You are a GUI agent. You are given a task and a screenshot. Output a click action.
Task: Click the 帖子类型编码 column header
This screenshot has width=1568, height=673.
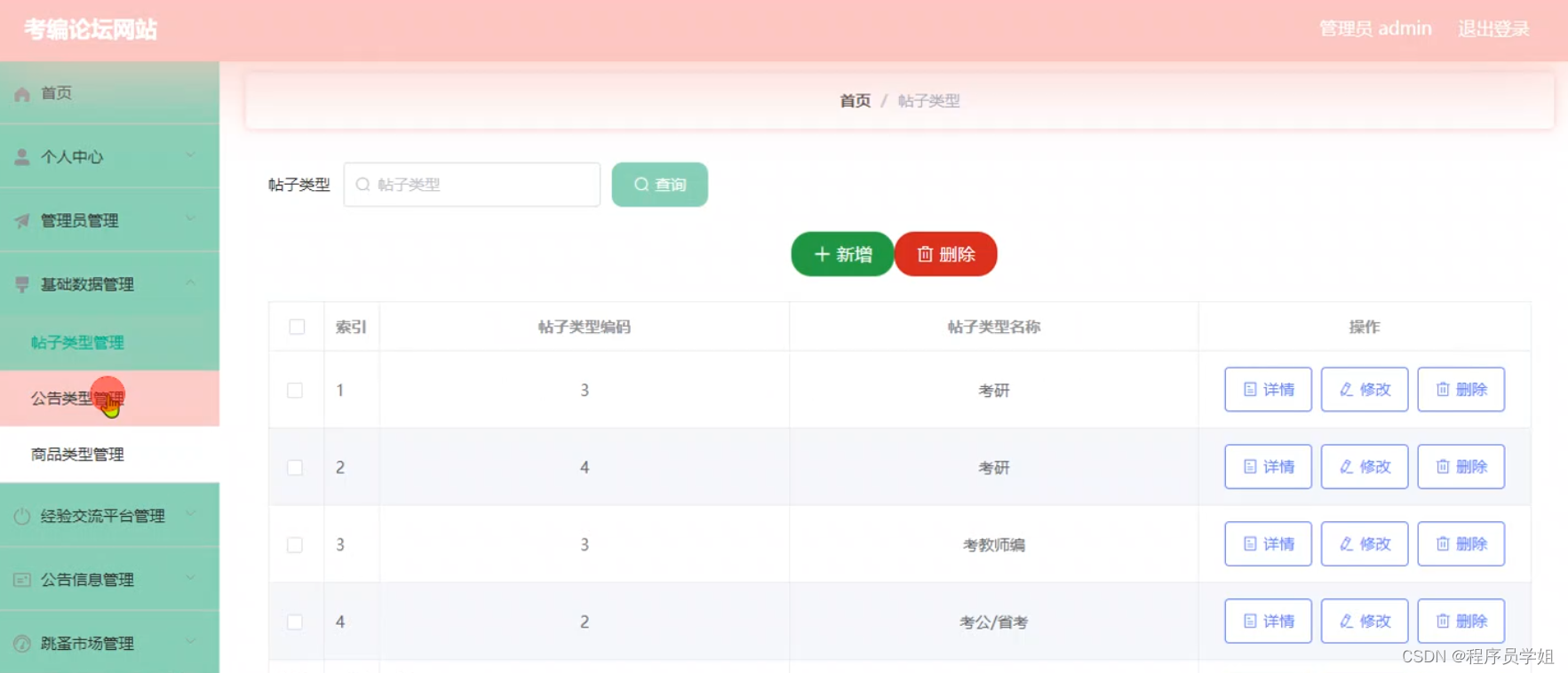tap(585, 327)
